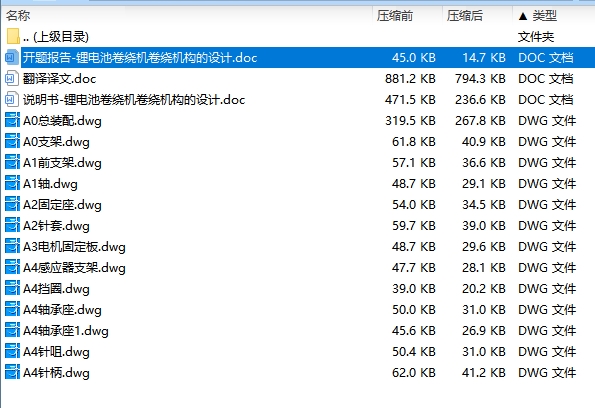Sort by the 名称 column header

tap(18, 16)
